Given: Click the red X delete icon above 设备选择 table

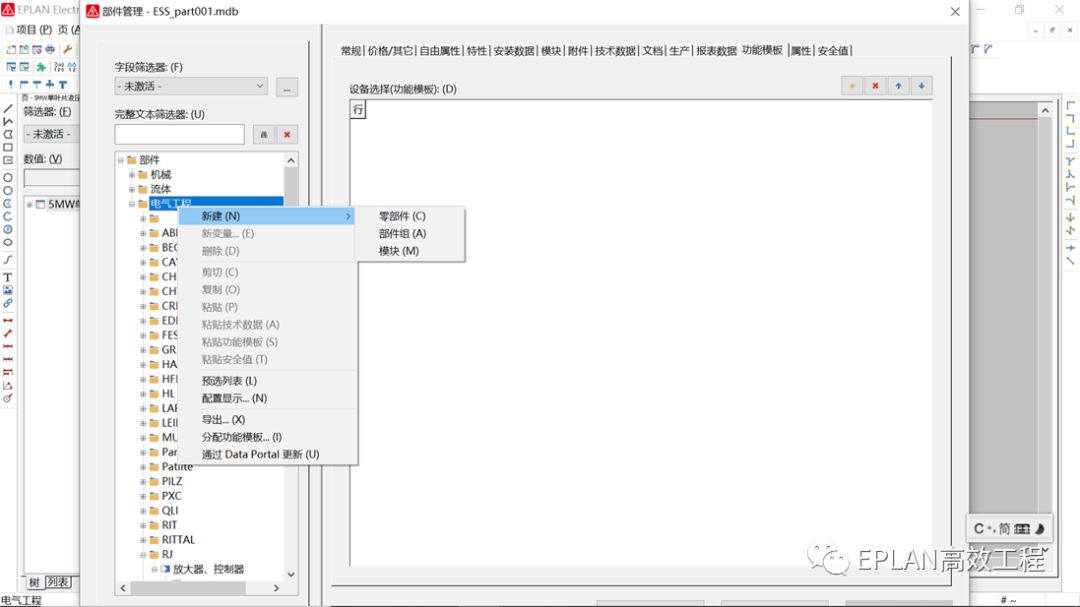Looking at the screenshot, I should 874,85.
